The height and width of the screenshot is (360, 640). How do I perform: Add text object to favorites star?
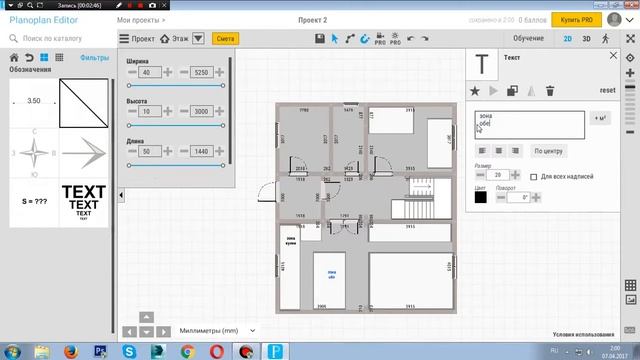point(475,91)
